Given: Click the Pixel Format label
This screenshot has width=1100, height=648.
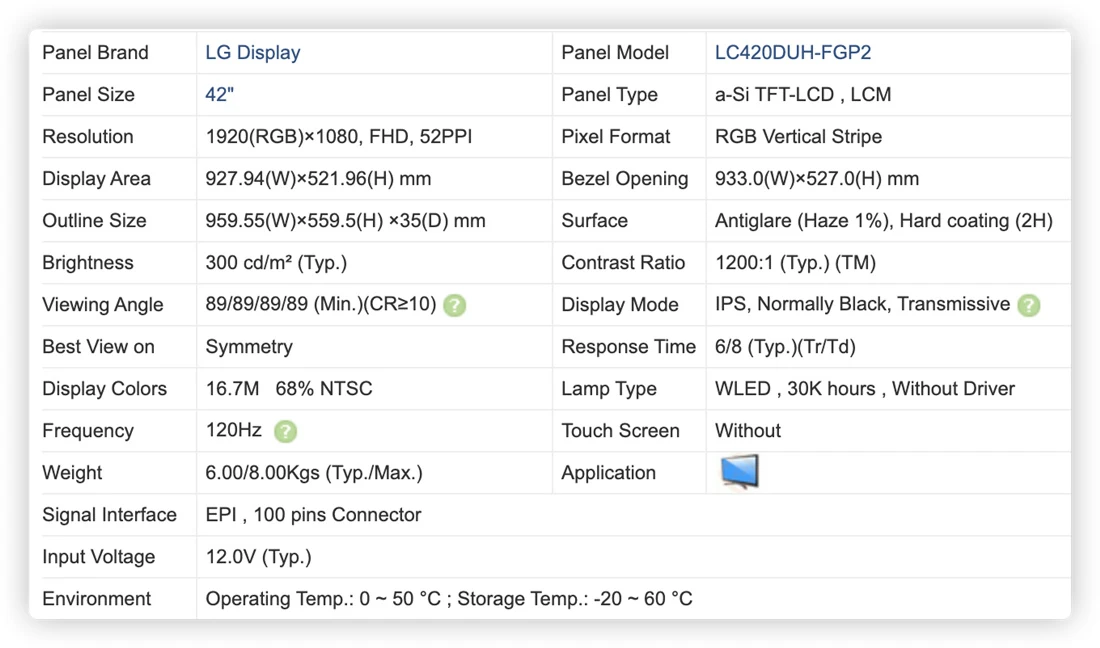Looking at the screenshot, I should click(616, 137).
